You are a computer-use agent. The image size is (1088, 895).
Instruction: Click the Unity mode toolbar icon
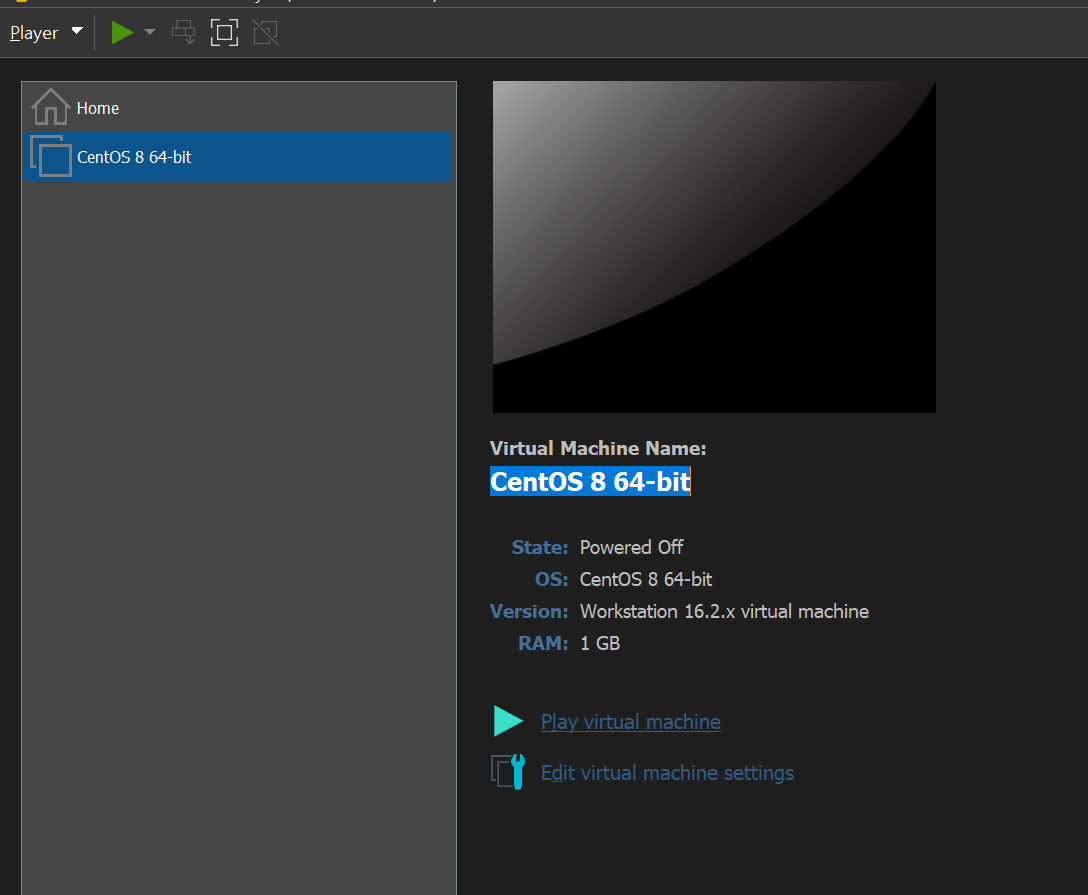[x=266, y=33]
